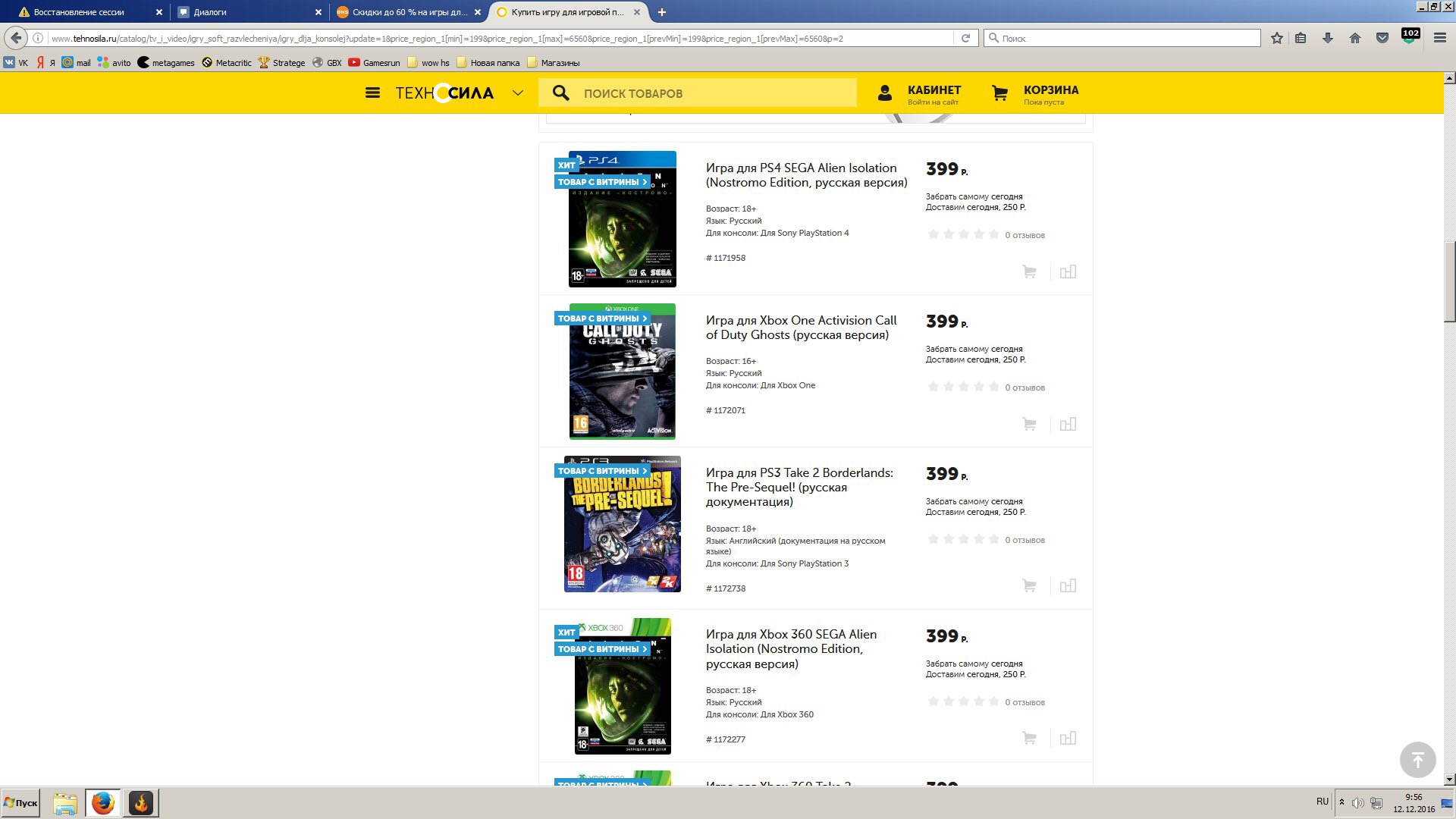Screen dimensions: 1456x819
Task: Expand the 'Новая папка' bookmark folder
Action: [x=488, y=63]
